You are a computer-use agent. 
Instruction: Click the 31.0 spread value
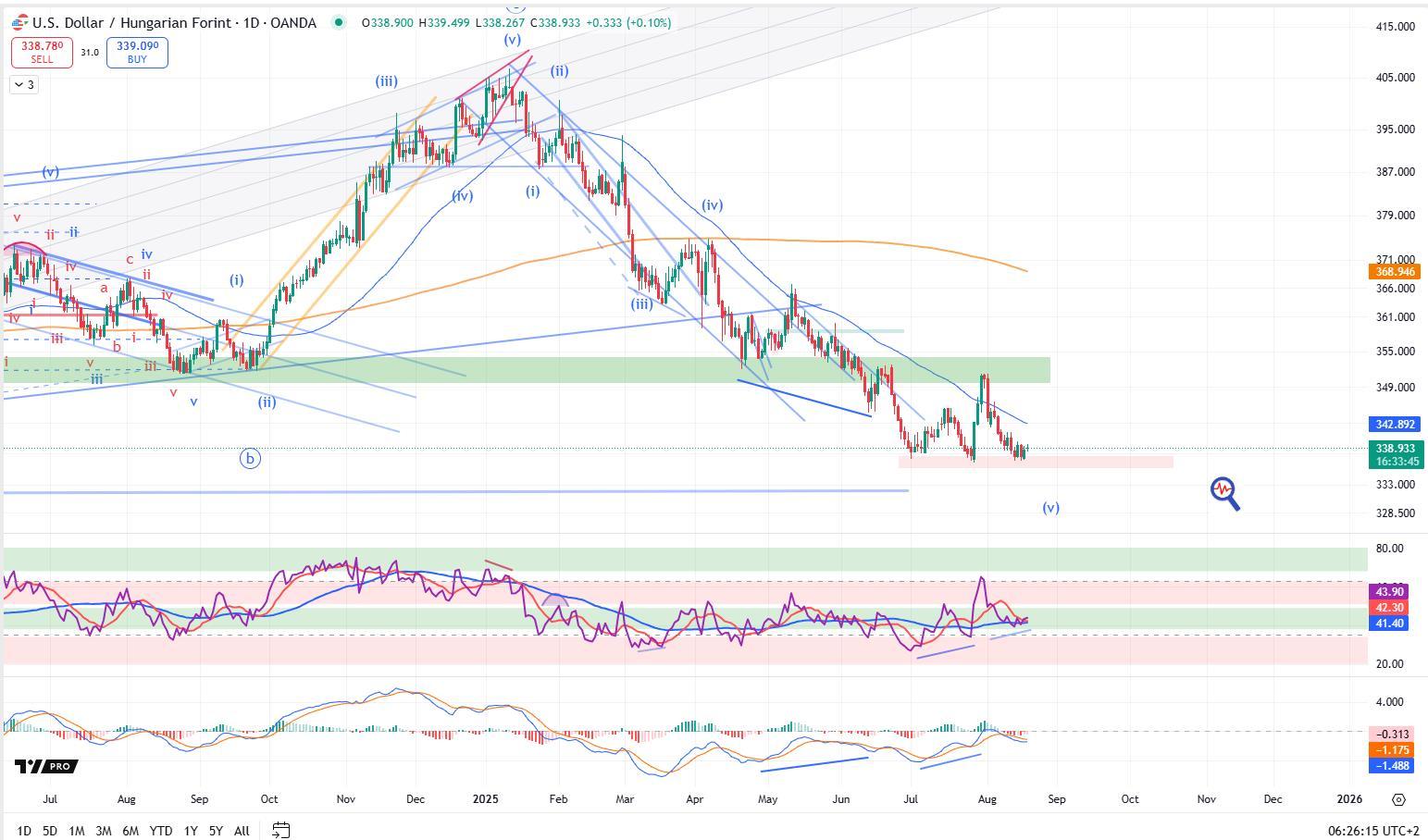tap(89, 53)
